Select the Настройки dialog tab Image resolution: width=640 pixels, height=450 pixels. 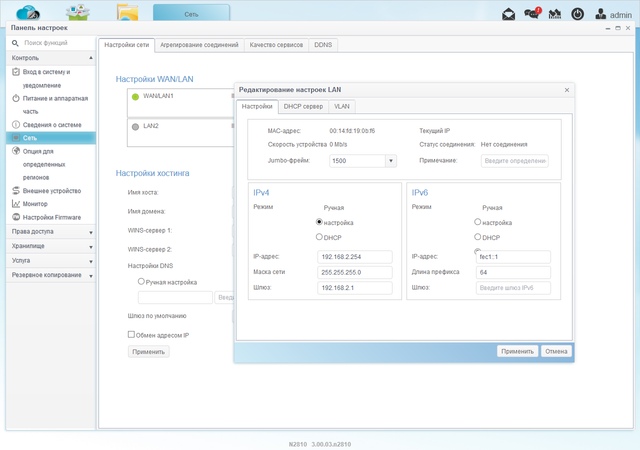point(257,107)
